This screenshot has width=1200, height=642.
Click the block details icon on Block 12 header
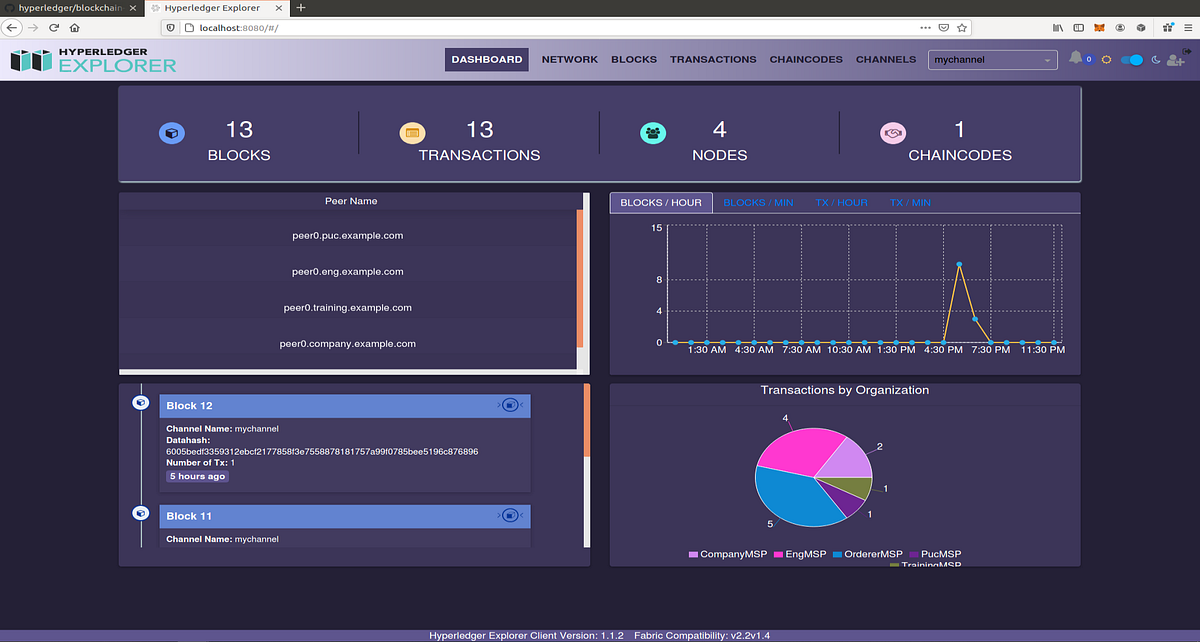tap(510, 405)
